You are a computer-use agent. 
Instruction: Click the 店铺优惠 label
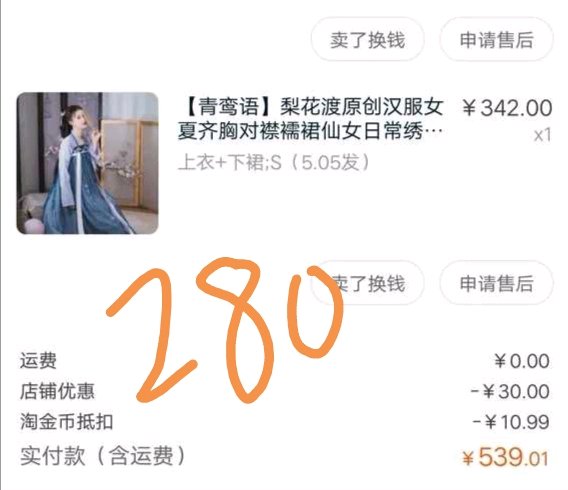point(57,391)
